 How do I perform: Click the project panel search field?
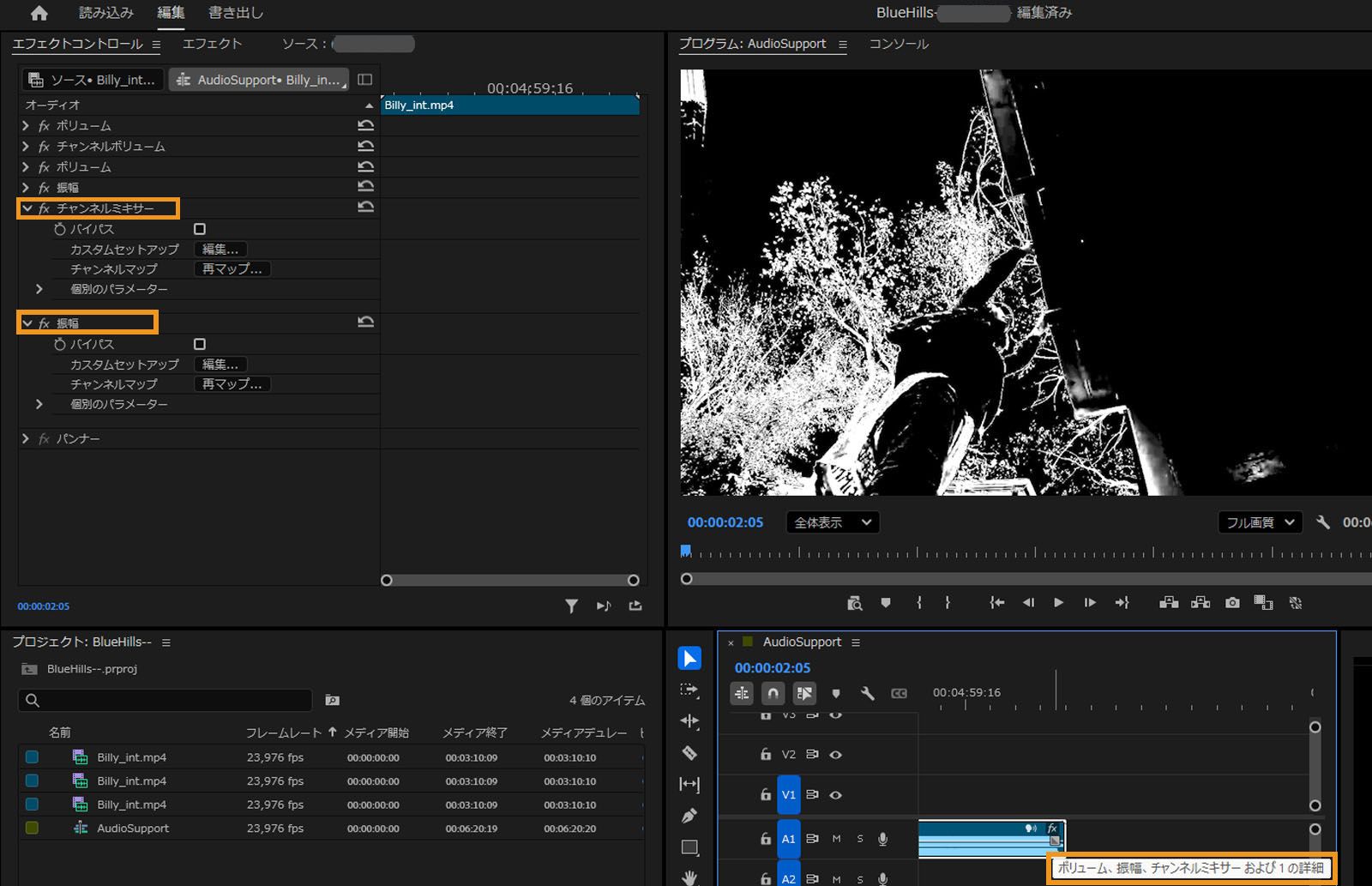pos(165,701)
